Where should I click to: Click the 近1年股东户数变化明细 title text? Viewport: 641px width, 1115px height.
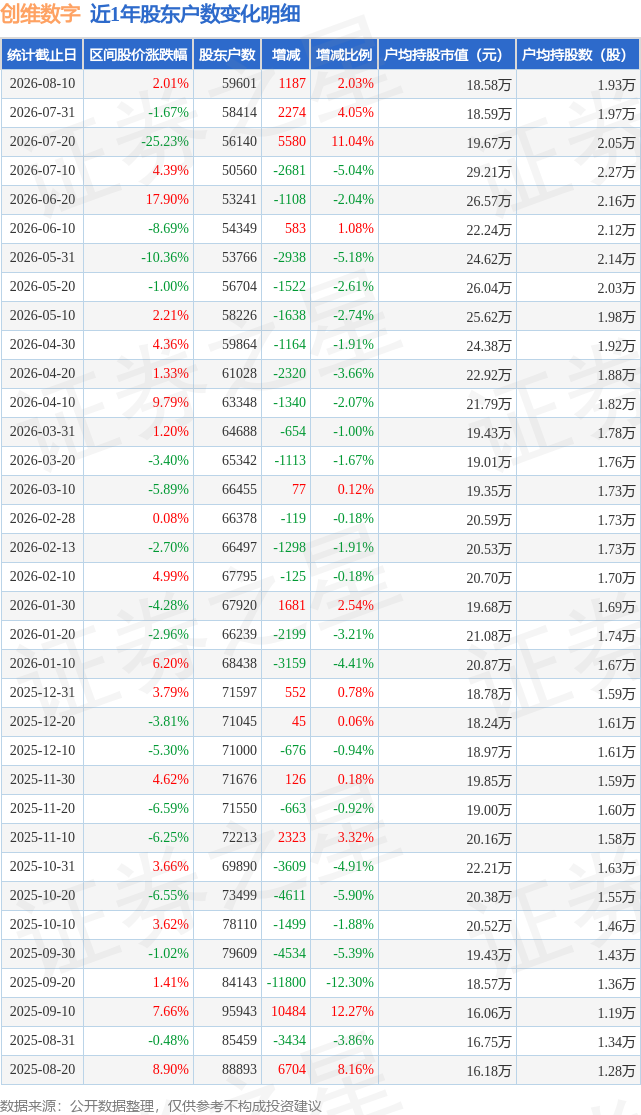click(195, 14)
